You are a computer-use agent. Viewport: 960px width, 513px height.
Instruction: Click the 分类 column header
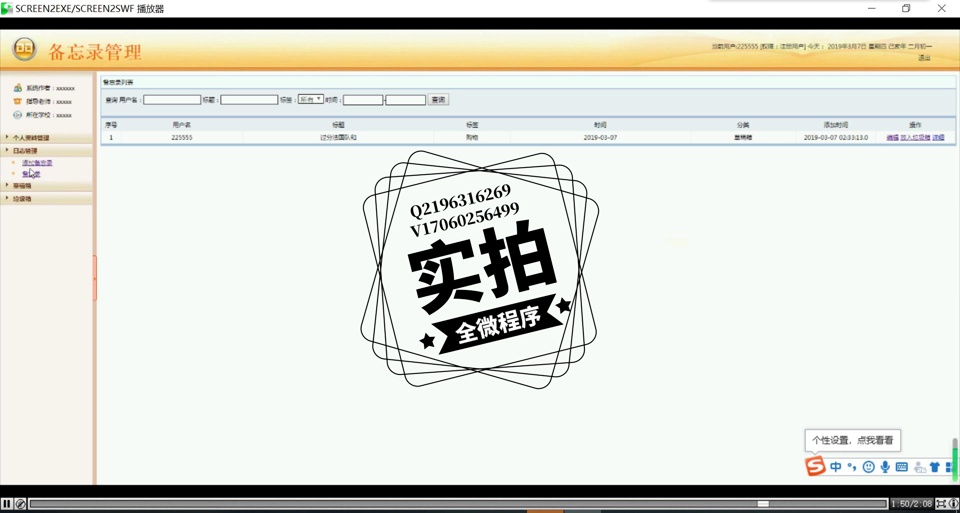[x=743, y=124]
